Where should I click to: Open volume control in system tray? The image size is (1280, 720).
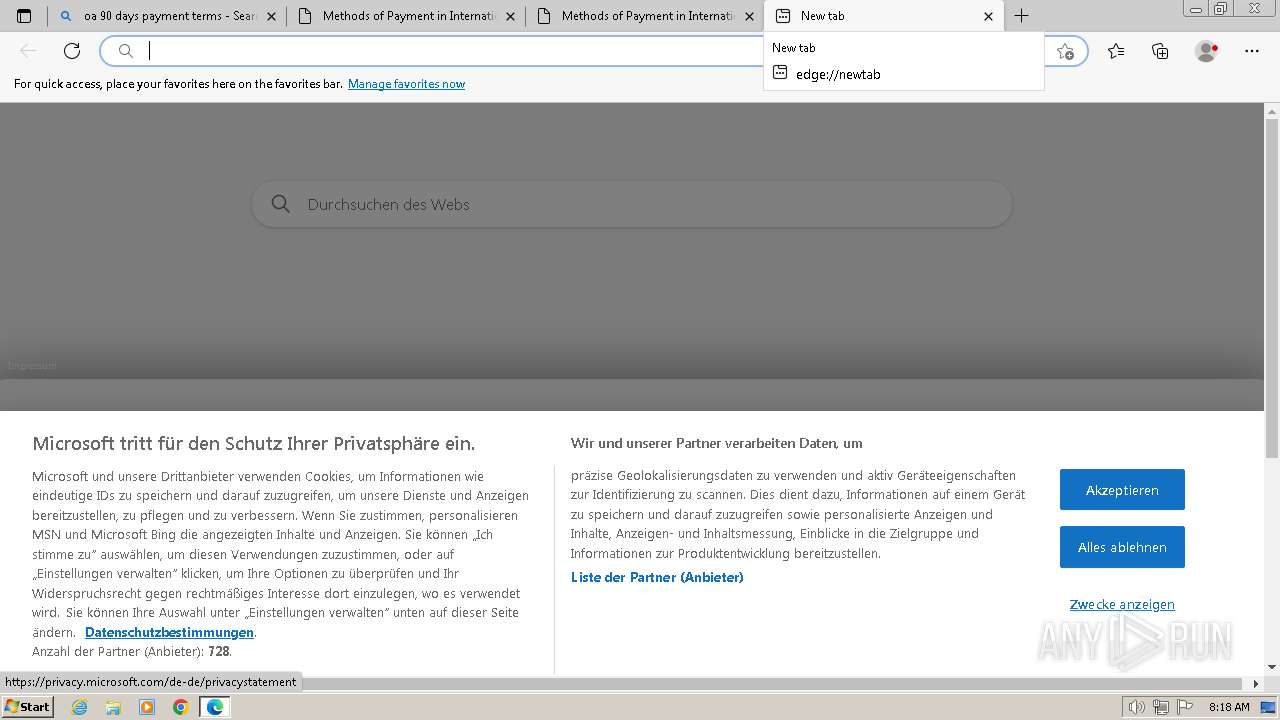pyautogui.click(x=1136, y=707)
